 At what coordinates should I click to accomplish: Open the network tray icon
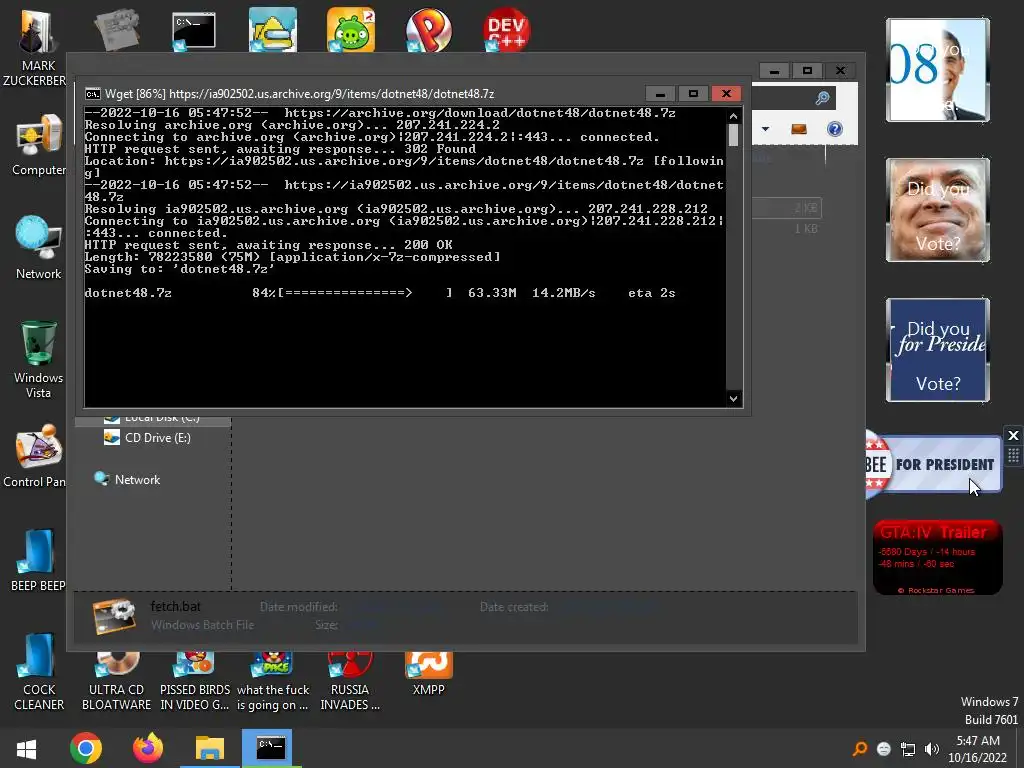coord(908,749)
